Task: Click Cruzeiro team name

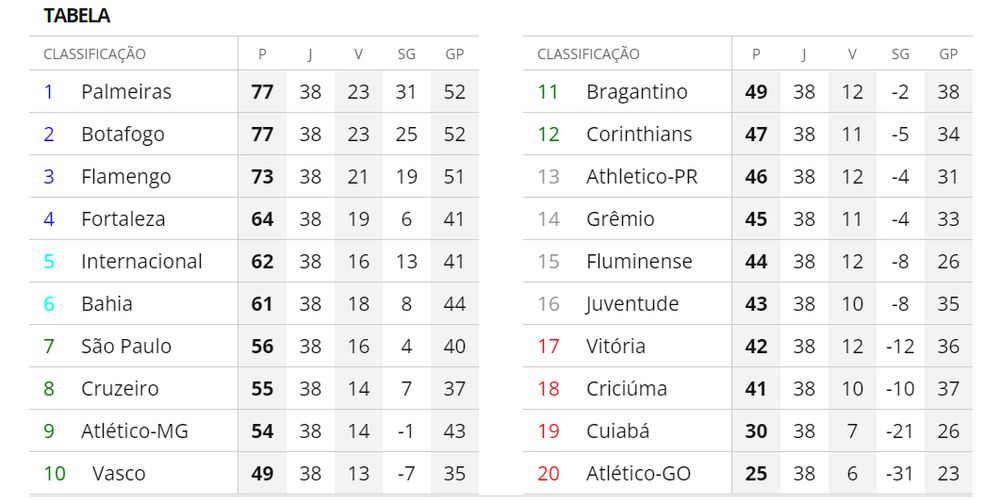Action: (119, 389)
